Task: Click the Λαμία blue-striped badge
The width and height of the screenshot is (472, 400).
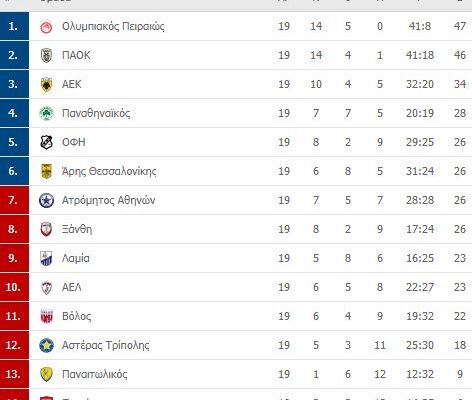Action: (x=46, y=258)
